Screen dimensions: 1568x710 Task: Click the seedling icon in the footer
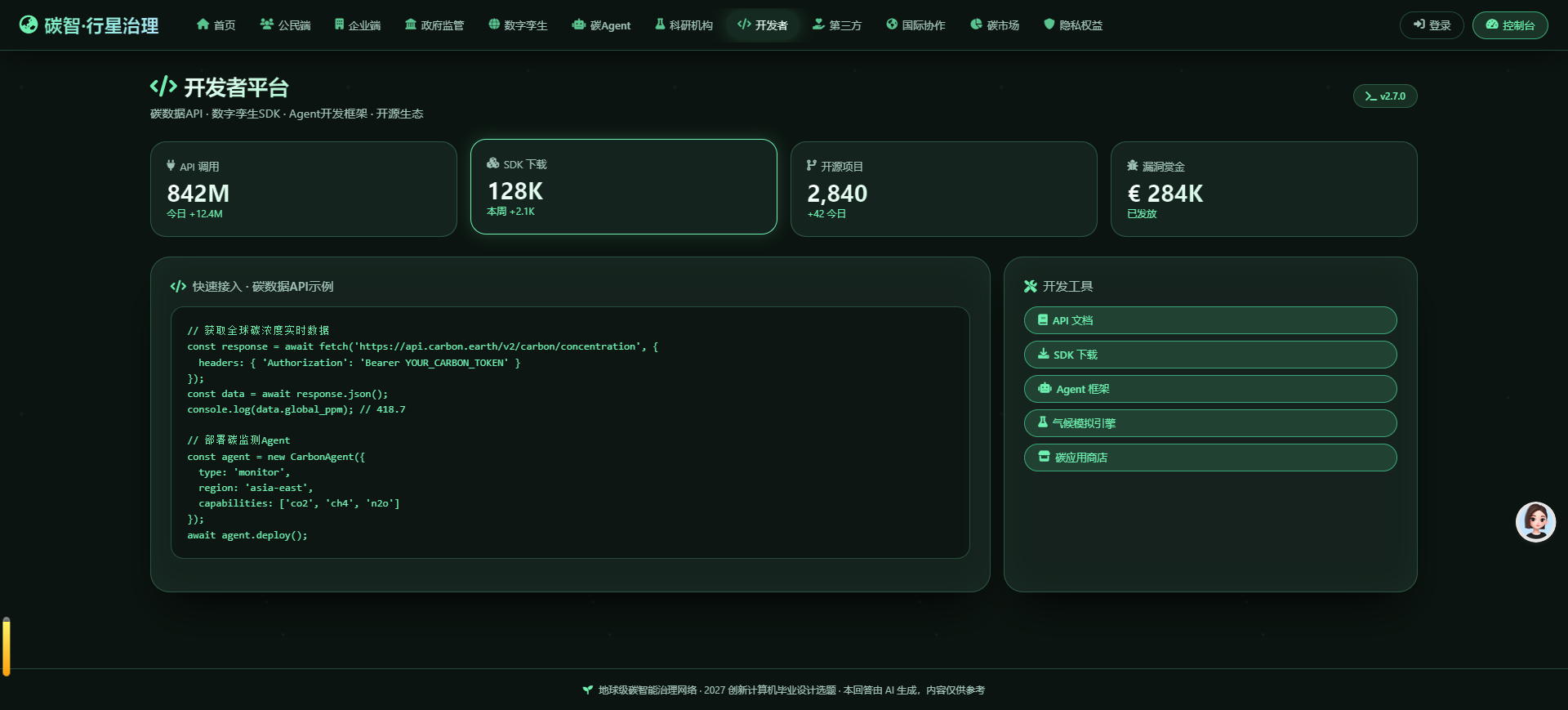588,690
